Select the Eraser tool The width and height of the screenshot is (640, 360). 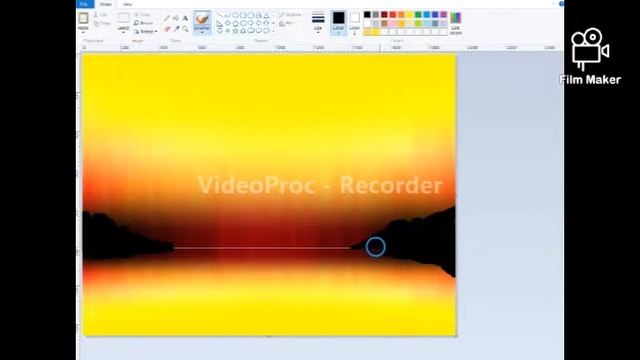[167, 29]
